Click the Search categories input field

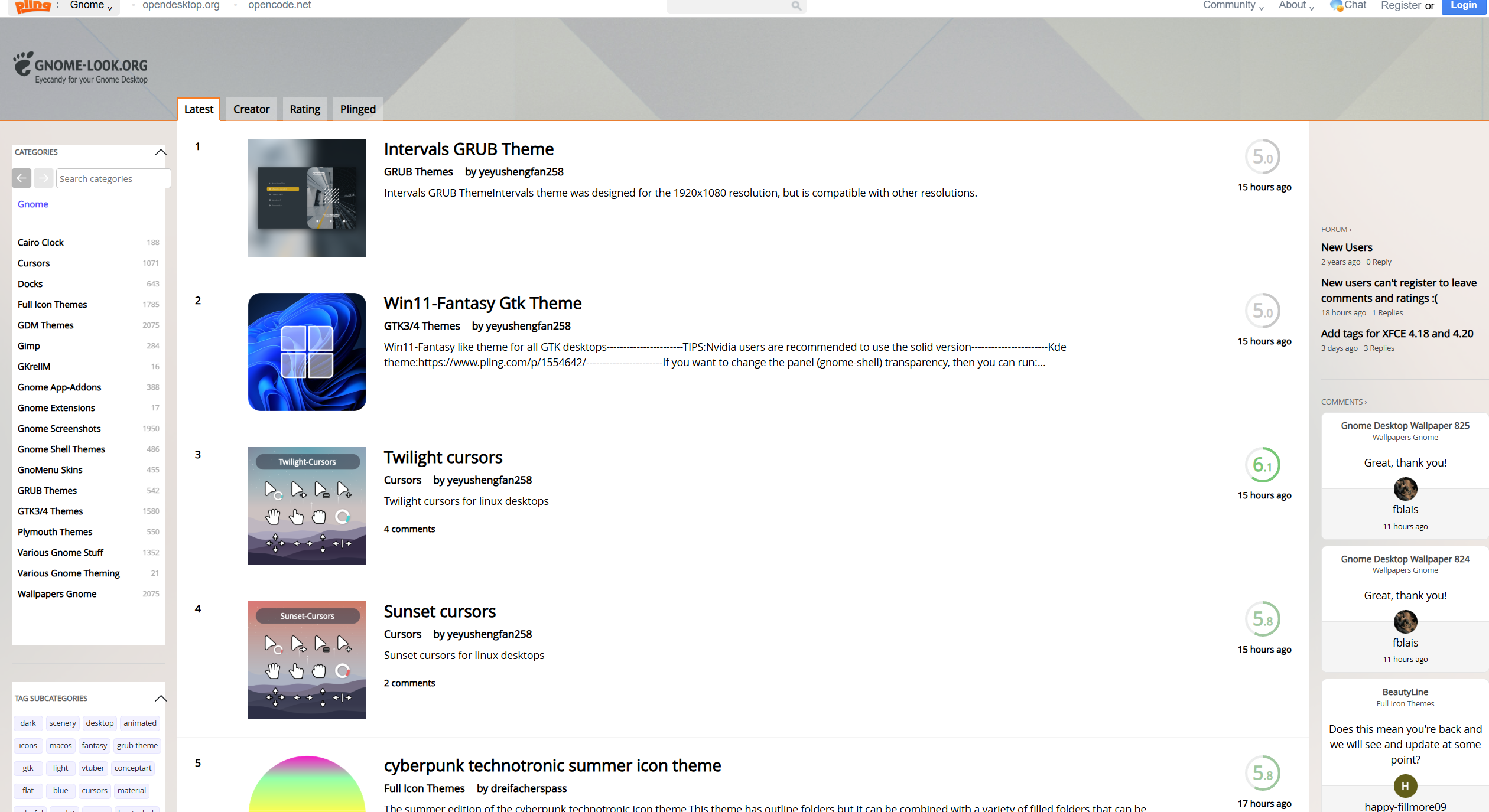pos(113,178)
